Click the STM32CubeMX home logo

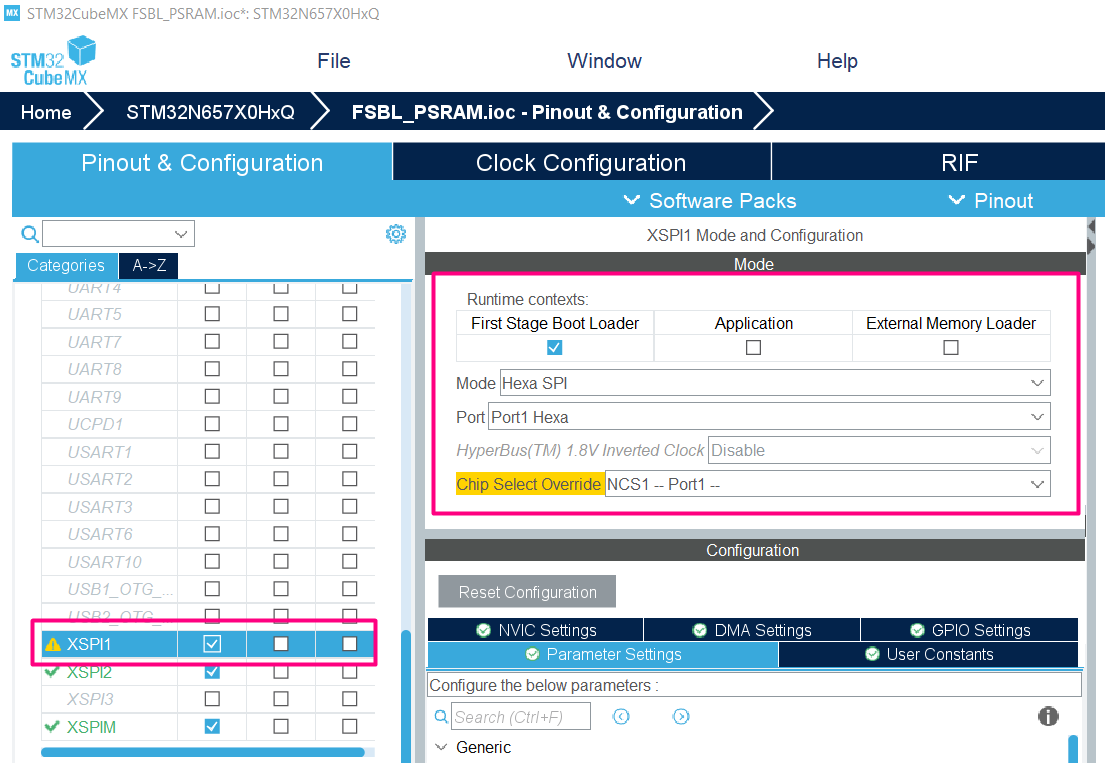pyautogui.click(x=51, y=61)
